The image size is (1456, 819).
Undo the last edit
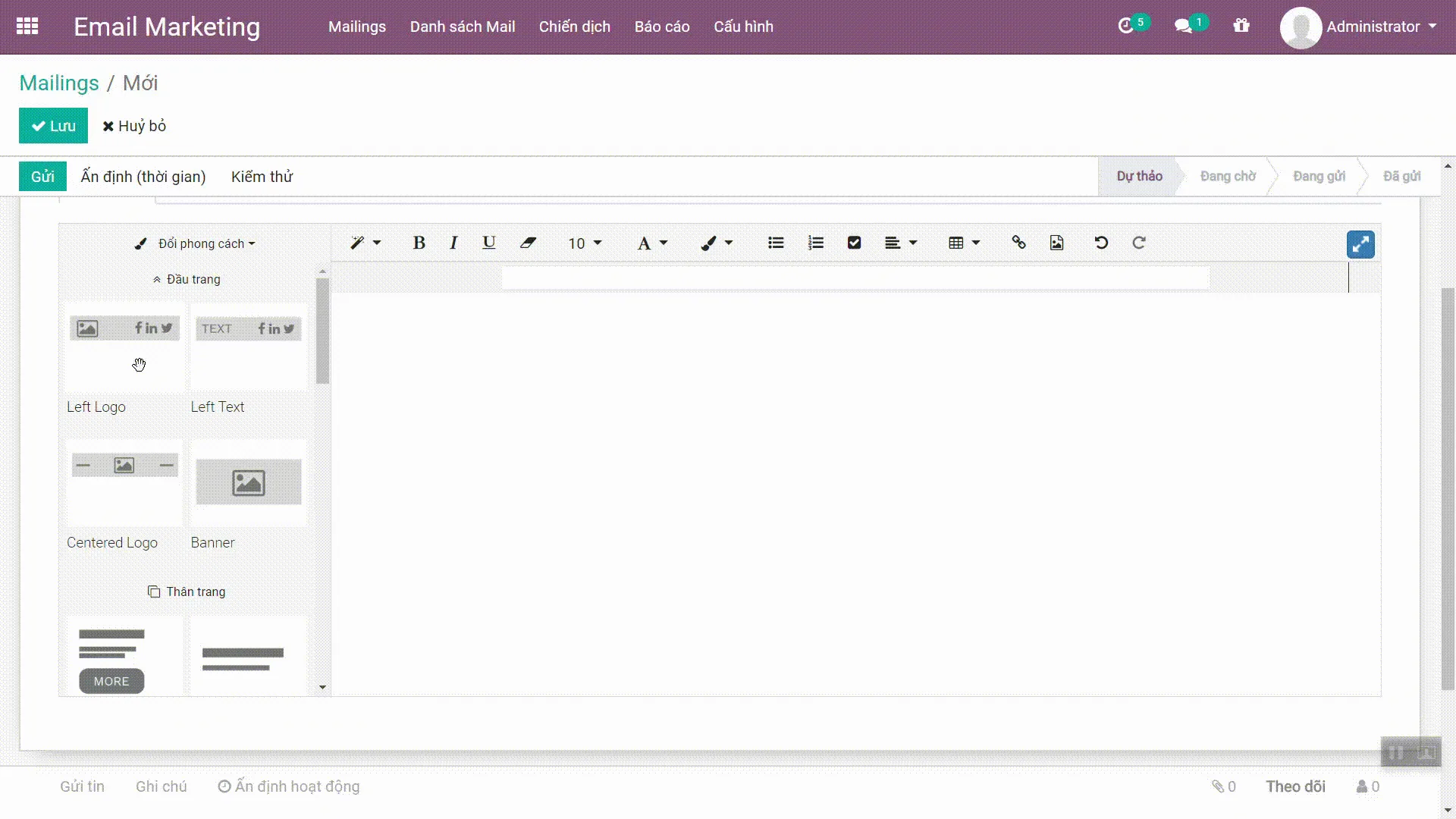tap(1101, 243)
